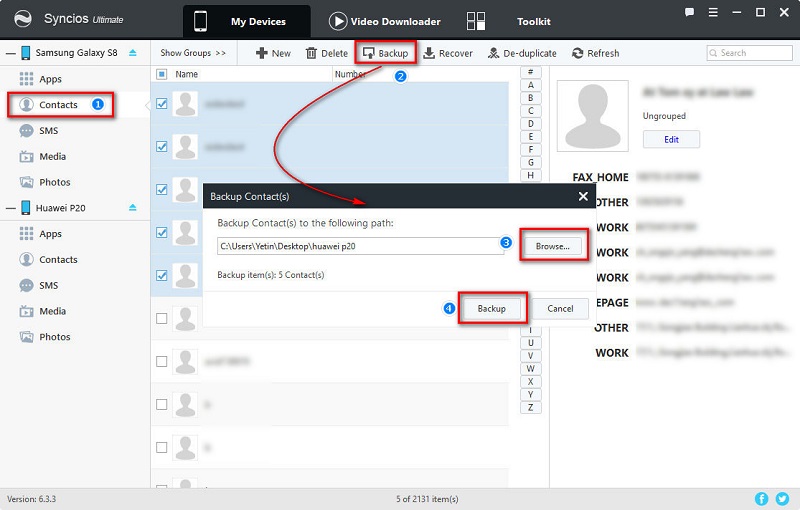Switch to My Devices tab
This screenshot has width=800, height=510.
coord(246,21)
